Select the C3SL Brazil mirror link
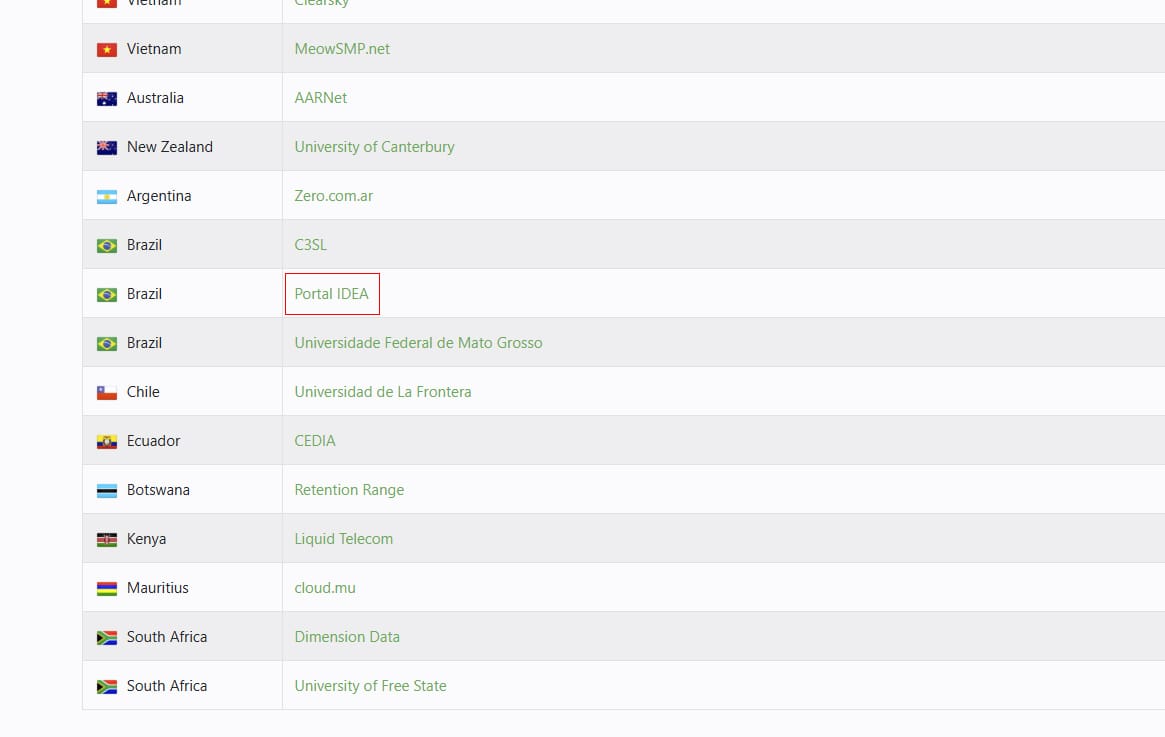Image resolution: width=1165 pixels, height=737 pixels. point(310,245)
